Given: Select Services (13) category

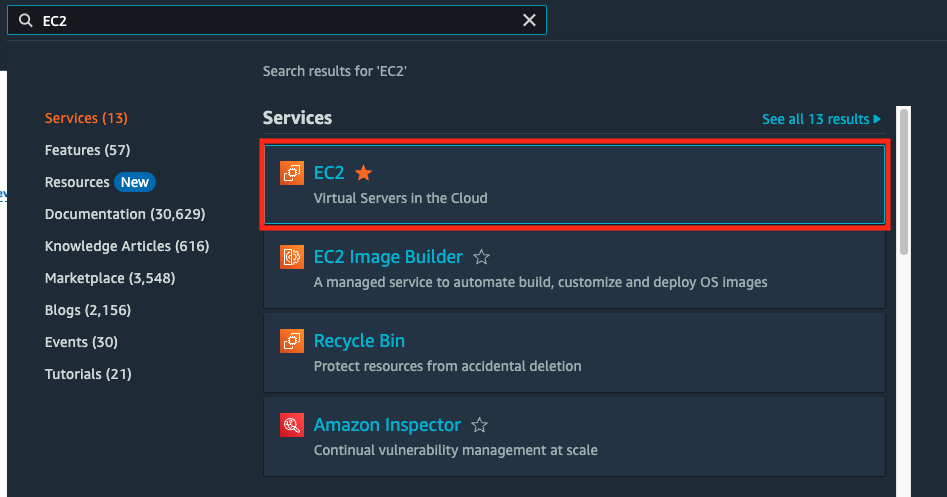Looking at the screenshot, I should pyautogui.click(x=86, y=118).
